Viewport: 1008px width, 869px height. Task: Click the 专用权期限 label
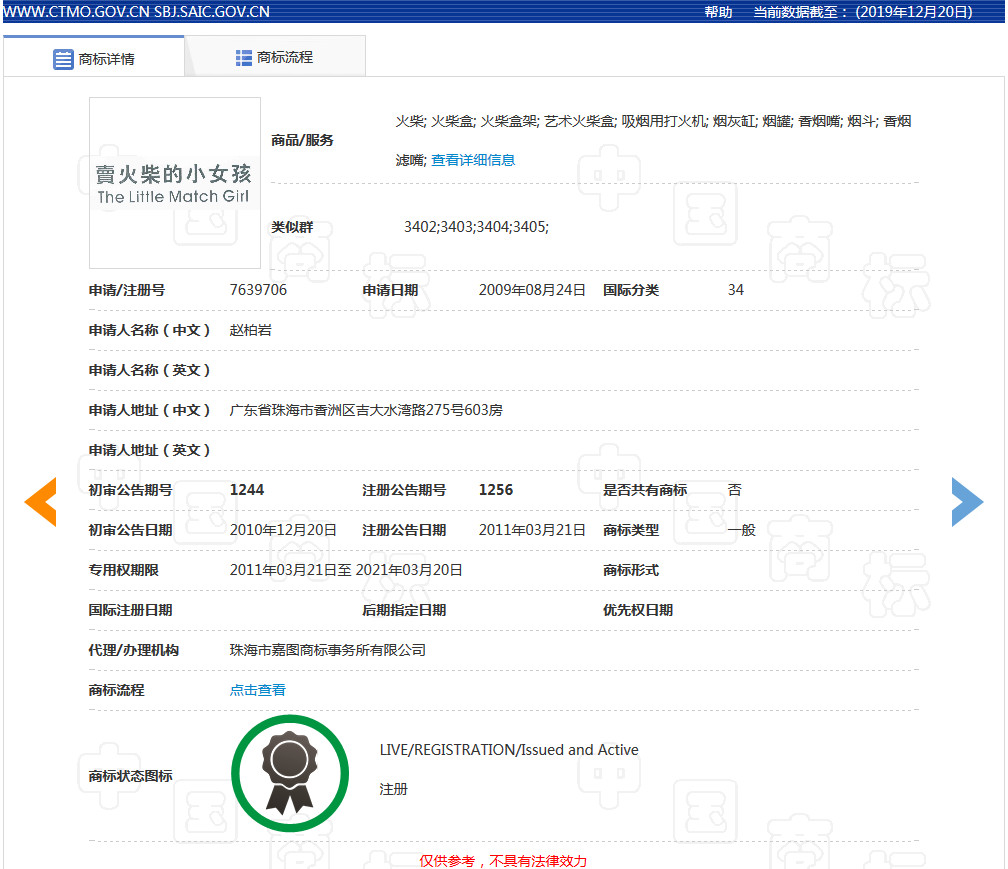[x=123, y=570]
